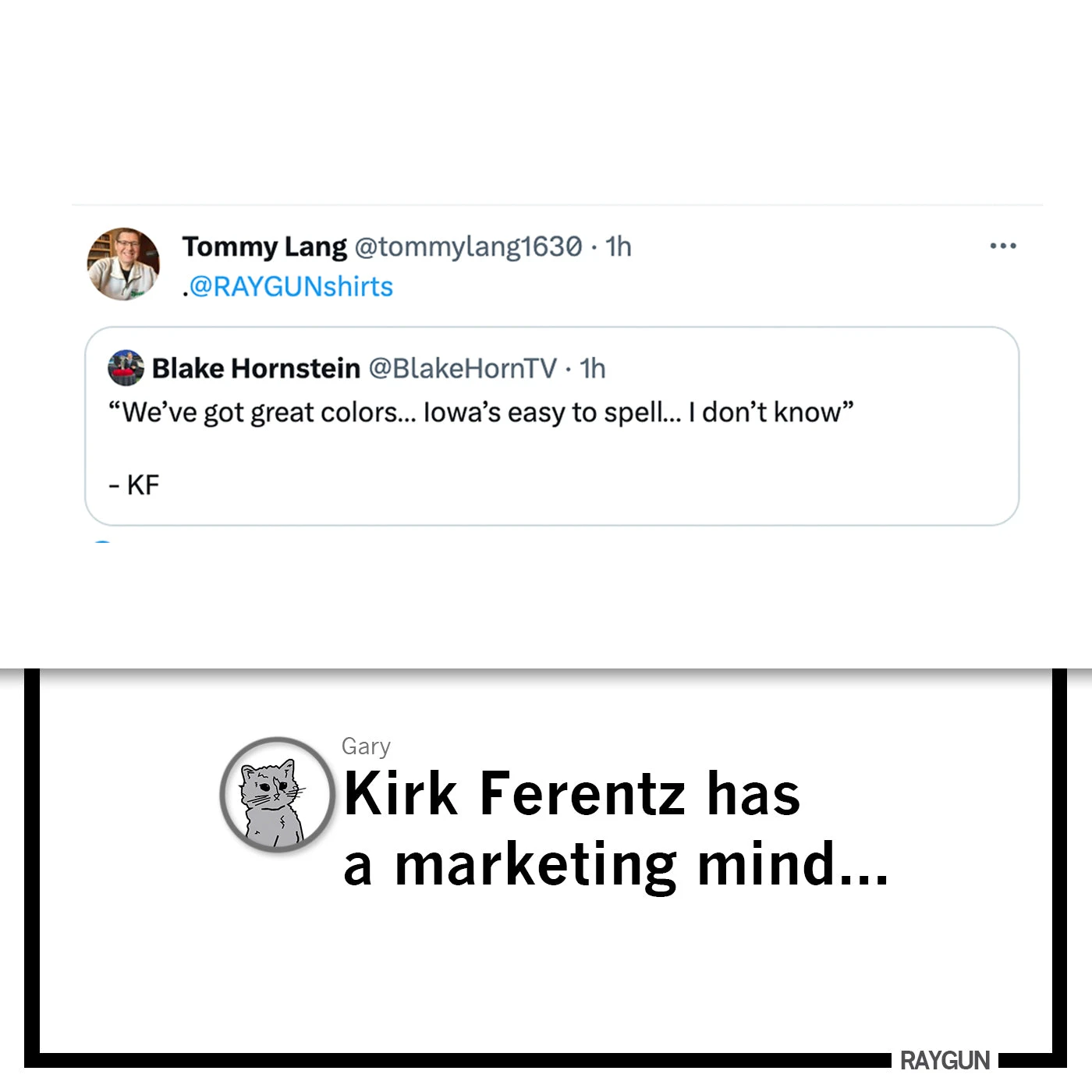This screenshot has width=1092, height=1092.
Task: Click the @tommylang1630 handle
Action: (468, 246)
